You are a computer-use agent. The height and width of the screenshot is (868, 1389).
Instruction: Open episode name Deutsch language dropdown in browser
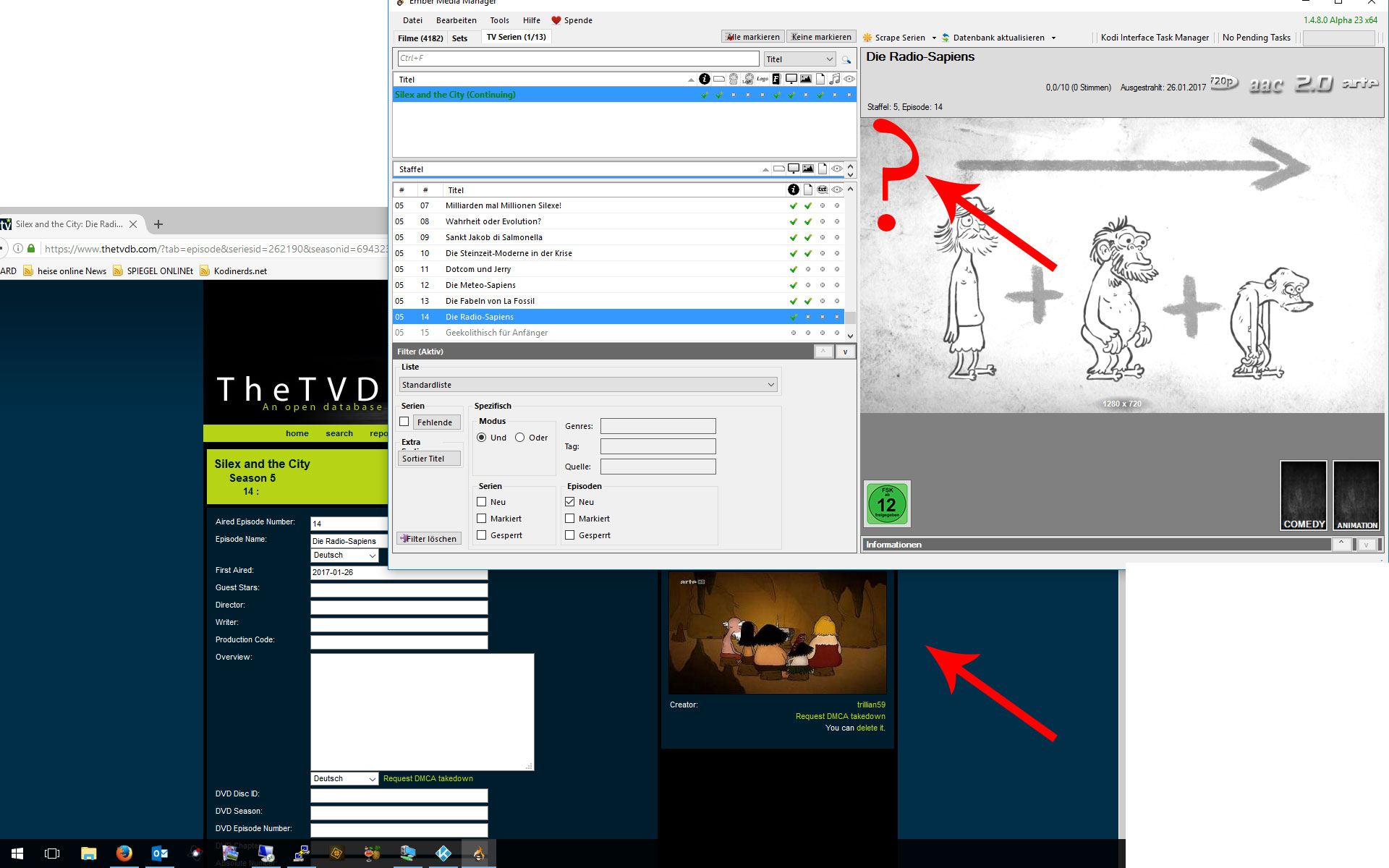344,556
